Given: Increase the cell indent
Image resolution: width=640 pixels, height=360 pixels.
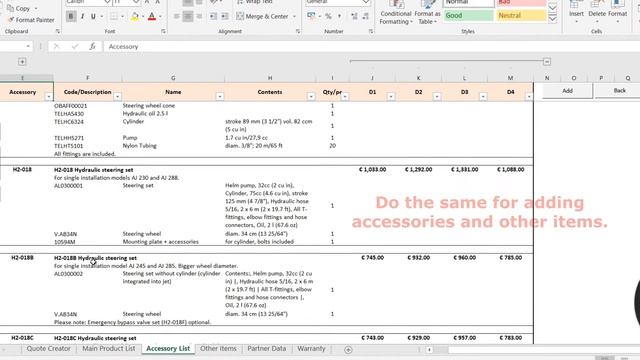Looking at the screenshot, I should click(224, 16).
